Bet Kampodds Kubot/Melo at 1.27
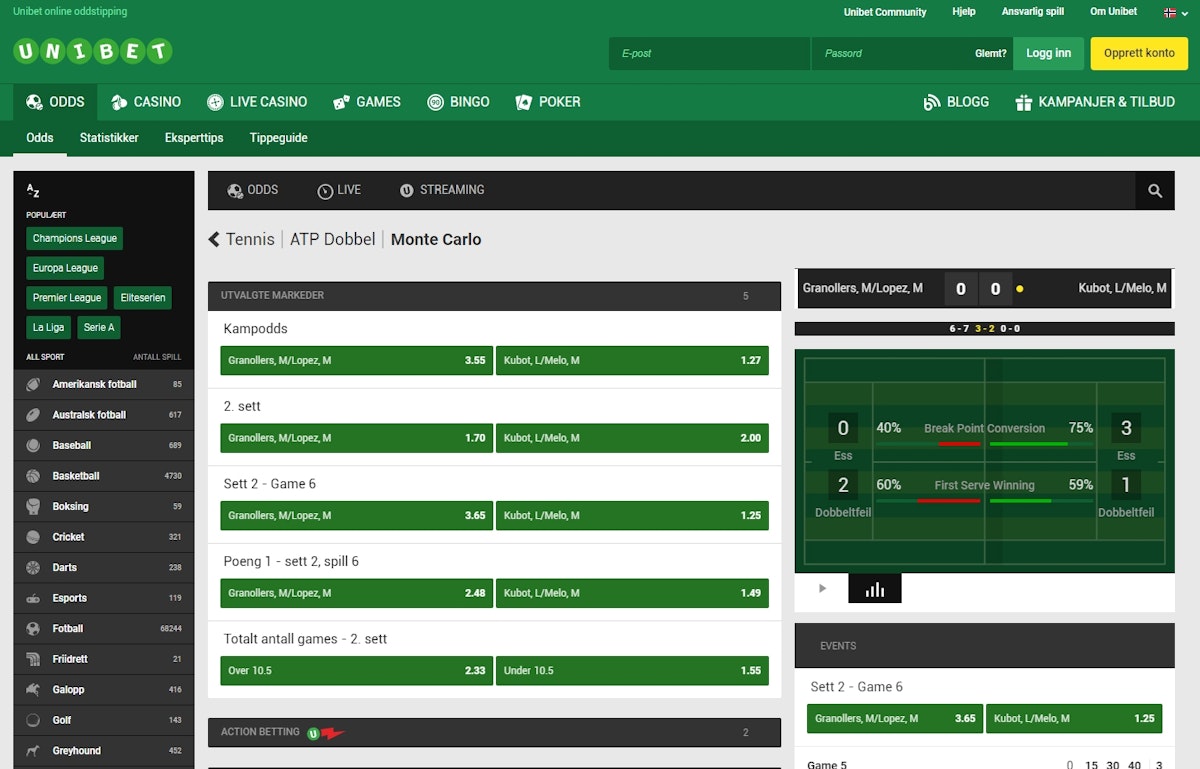Screen dimensions: 1200x769 pyautogui.click(x=632, y=360)
